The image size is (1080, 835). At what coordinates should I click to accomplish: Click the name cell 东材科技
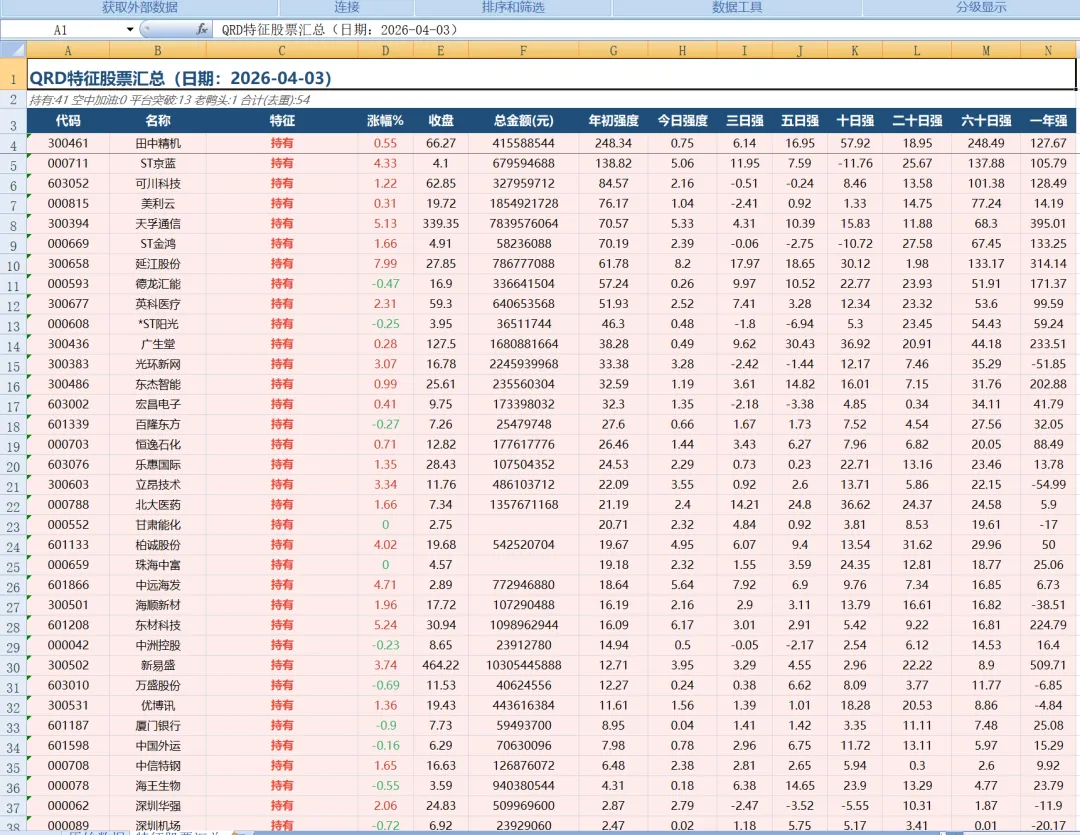click(x=158, y=624)
